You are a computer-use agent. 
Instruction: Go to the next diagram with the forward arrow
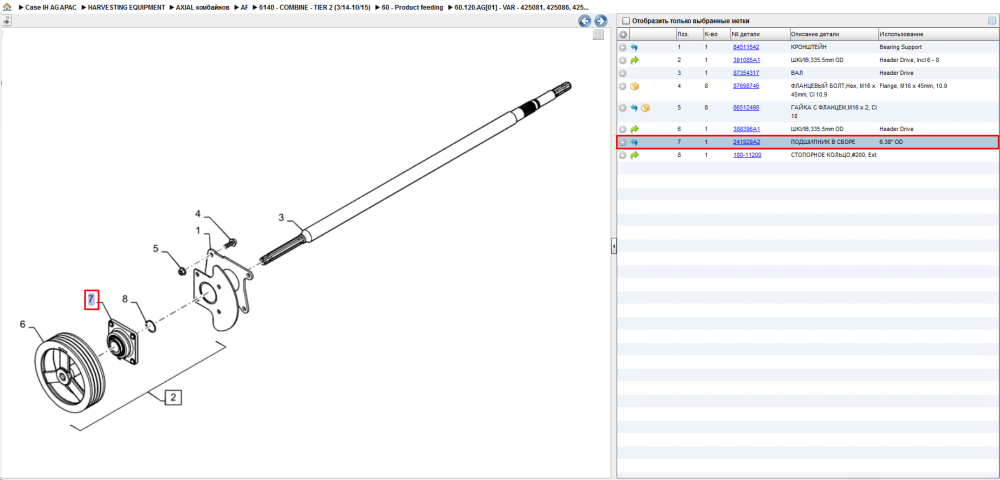[x=599, y=21]
